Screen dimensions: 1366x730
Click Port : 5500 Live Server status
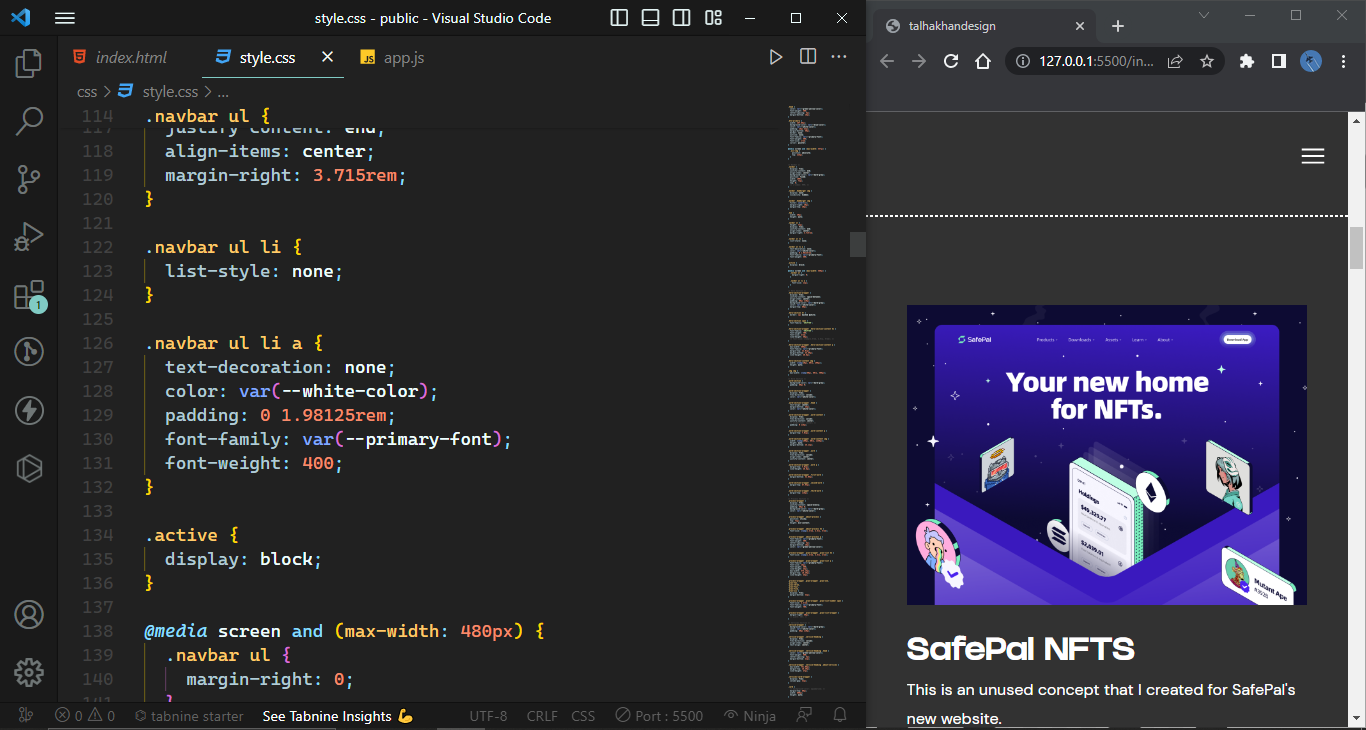pos(658,716)
